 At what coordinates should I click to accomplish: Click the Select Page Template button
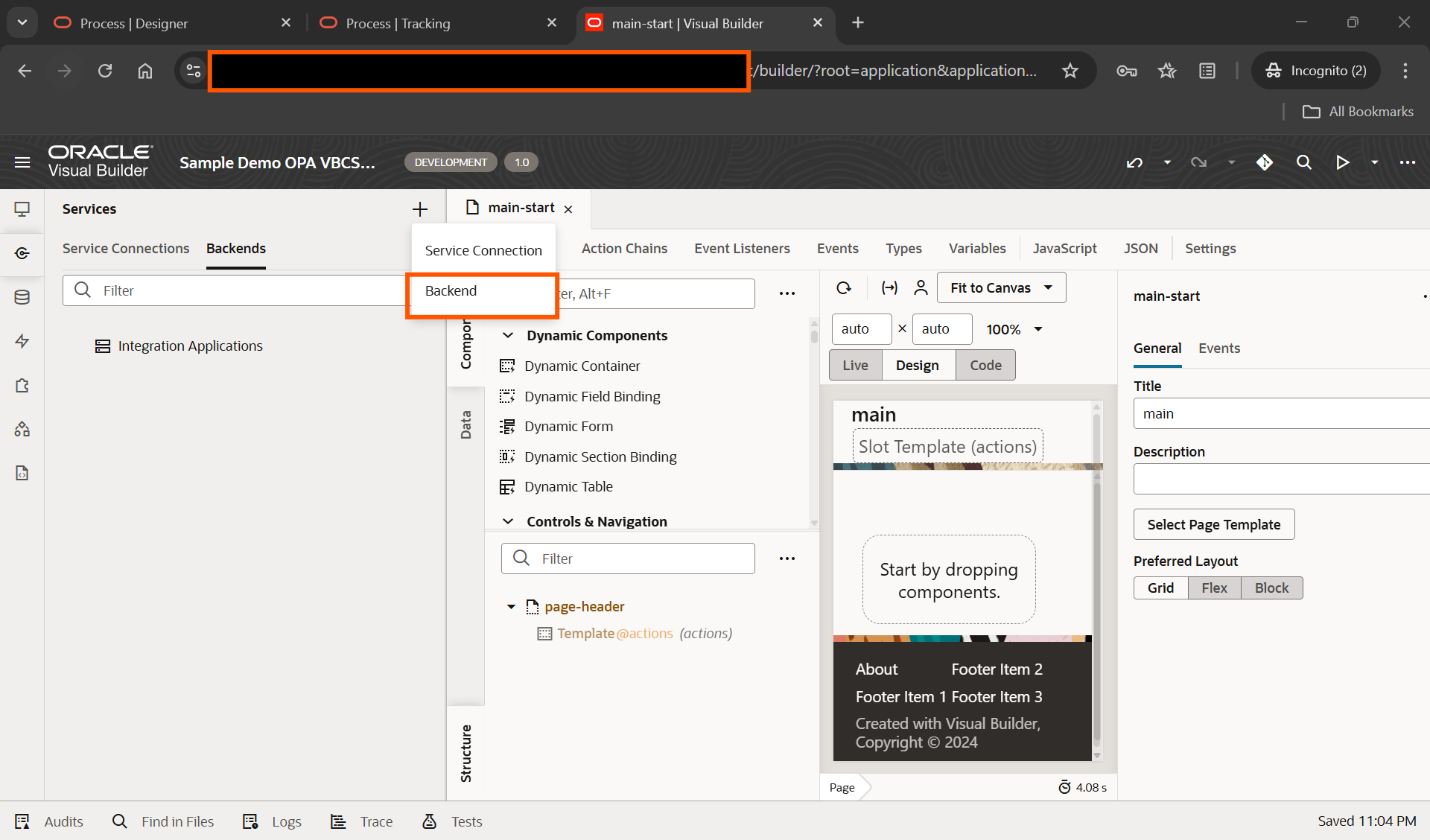[1213, 524]
